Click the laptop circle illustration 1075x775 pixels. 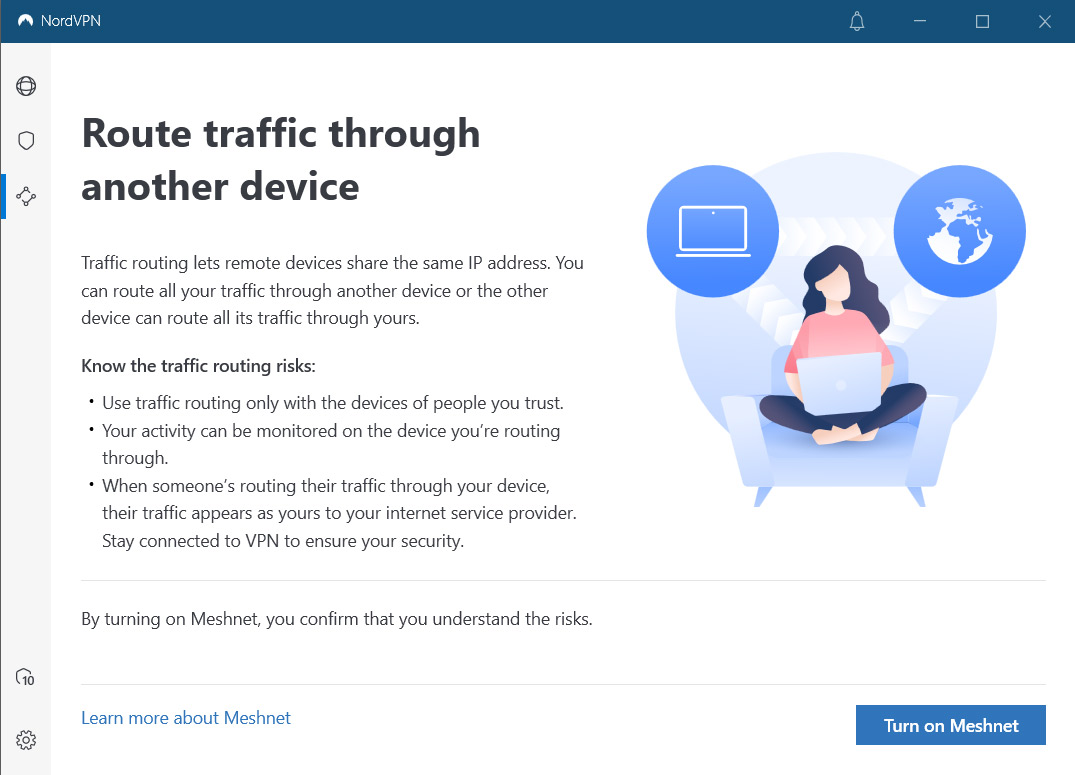pos(713,231)
